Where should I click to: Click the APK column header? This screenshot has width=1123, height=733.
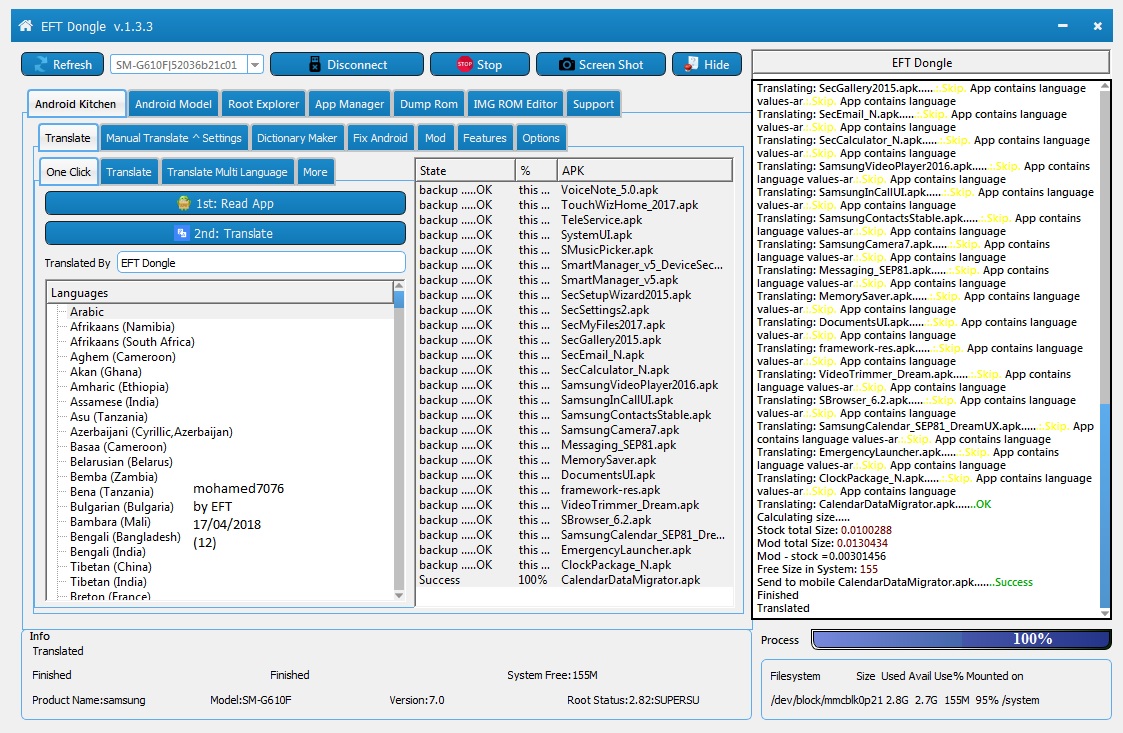[645, 171]
